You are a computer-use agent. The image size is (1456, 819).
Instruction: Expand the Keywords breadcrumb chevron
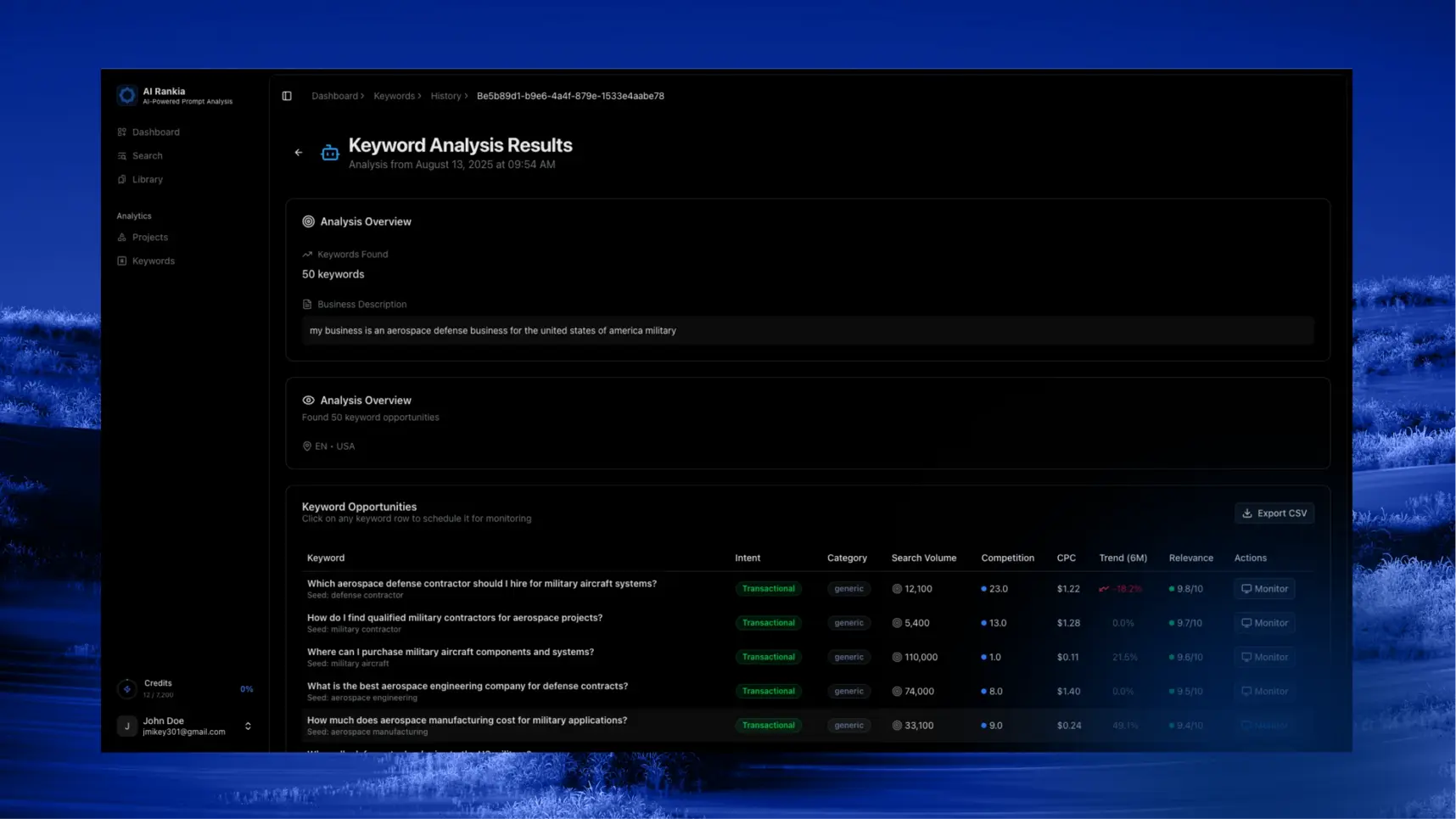pyautogui.click(x=420, y=96)
